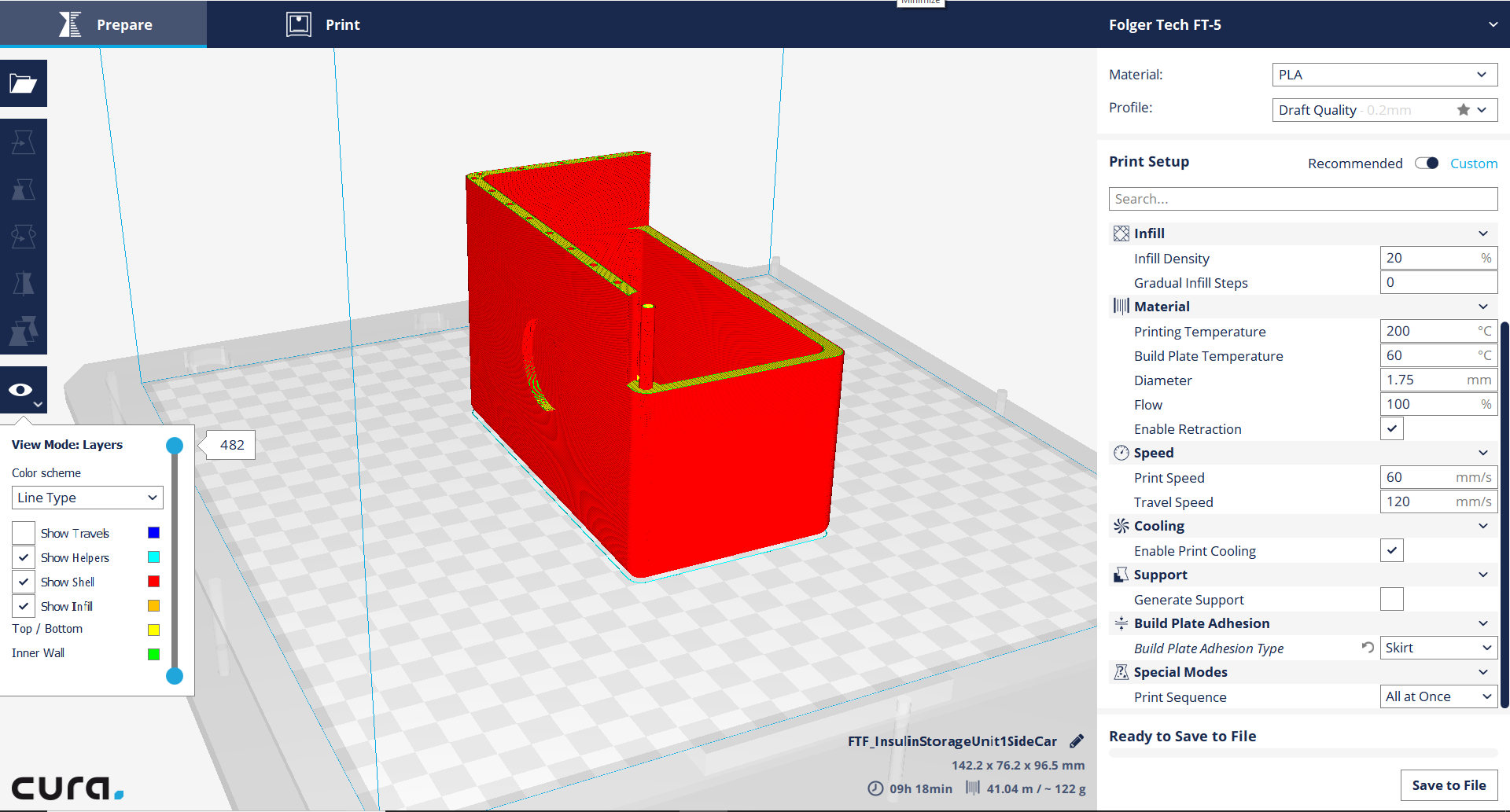The height and width of the screenshot is (812, 1510).
Task: Click the Print monitor icon
Action: (x=299, y=24)
